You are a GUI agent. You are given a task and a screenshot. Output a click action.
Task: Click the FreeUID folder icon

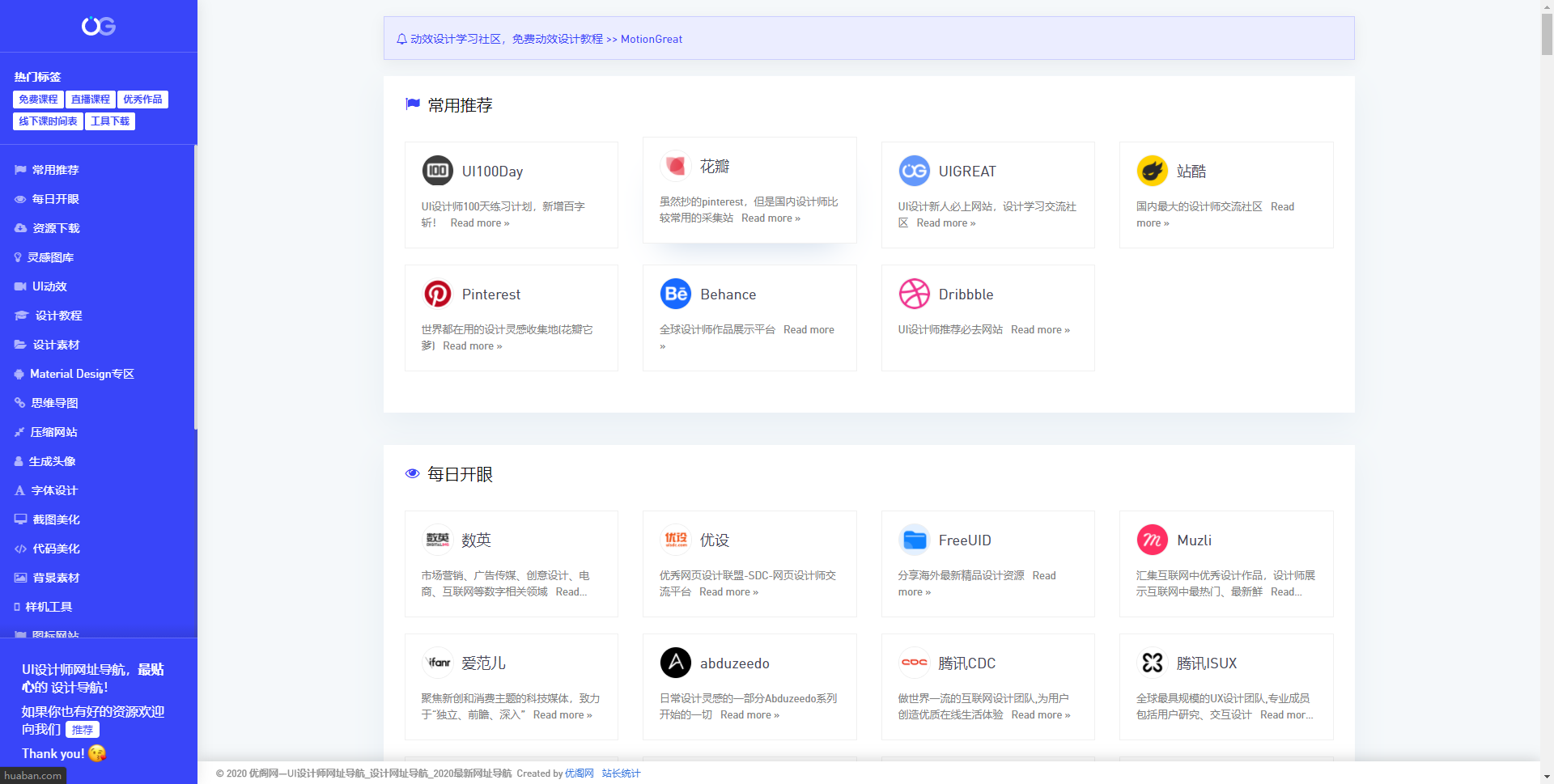(914, 540)
